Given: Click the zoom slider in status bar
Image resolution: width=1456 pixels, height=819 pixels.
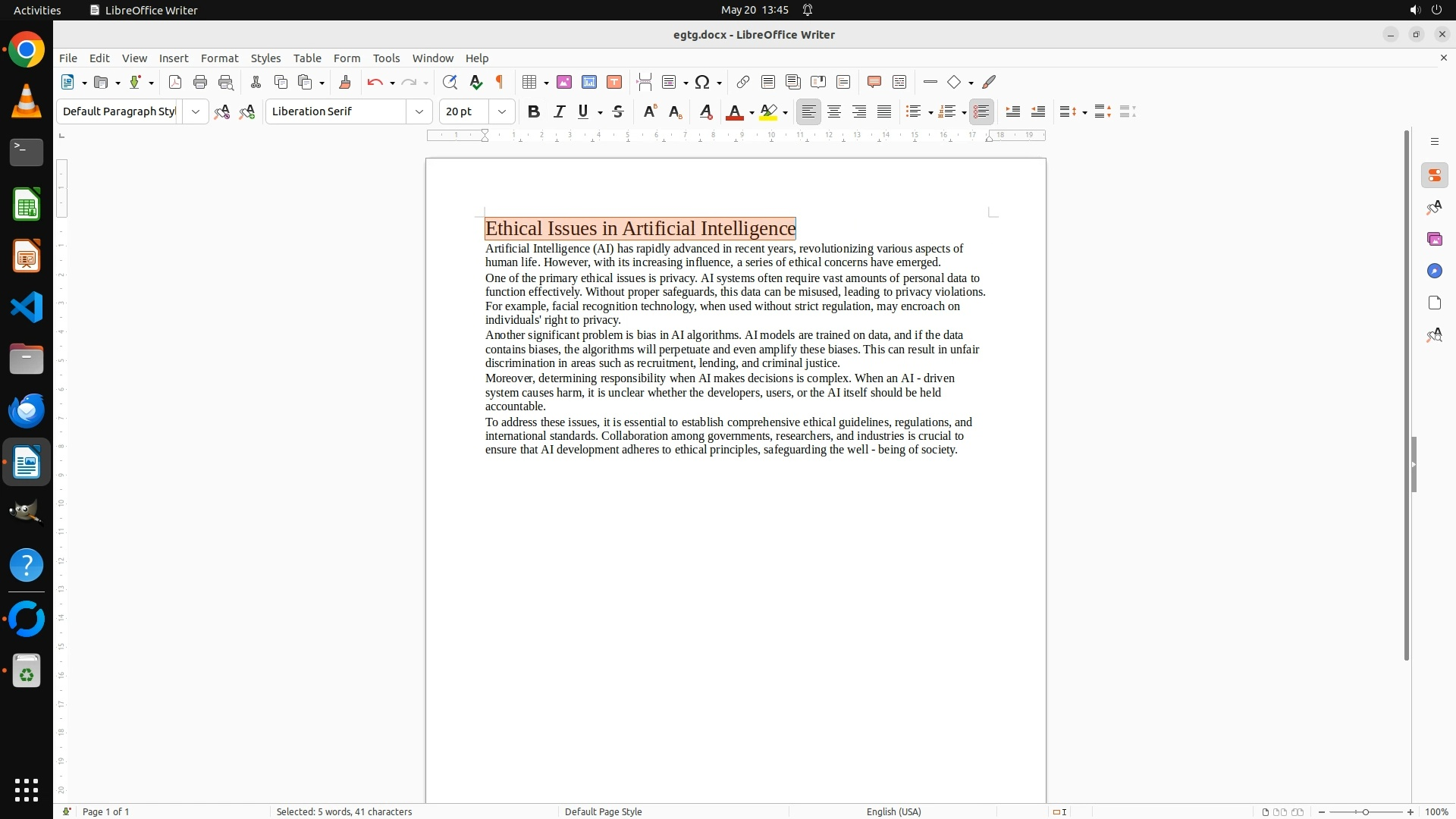Looking at the screenshot, I should [x=1365, y=811].
